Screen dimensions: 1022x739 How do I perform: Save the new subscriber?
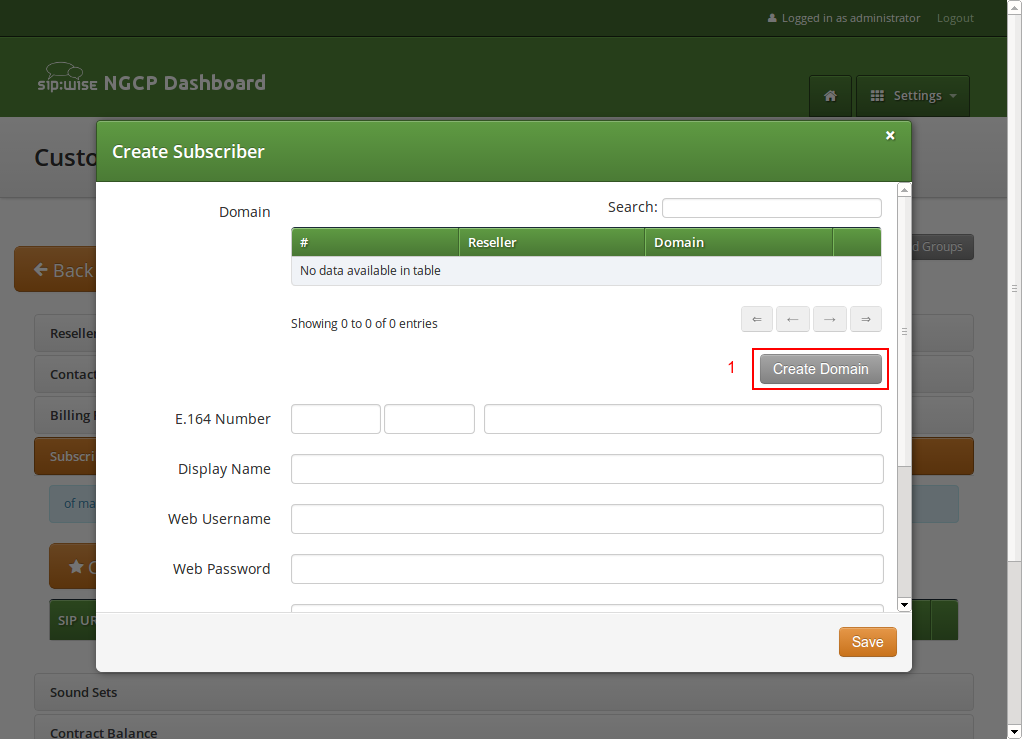click(866, 642)
